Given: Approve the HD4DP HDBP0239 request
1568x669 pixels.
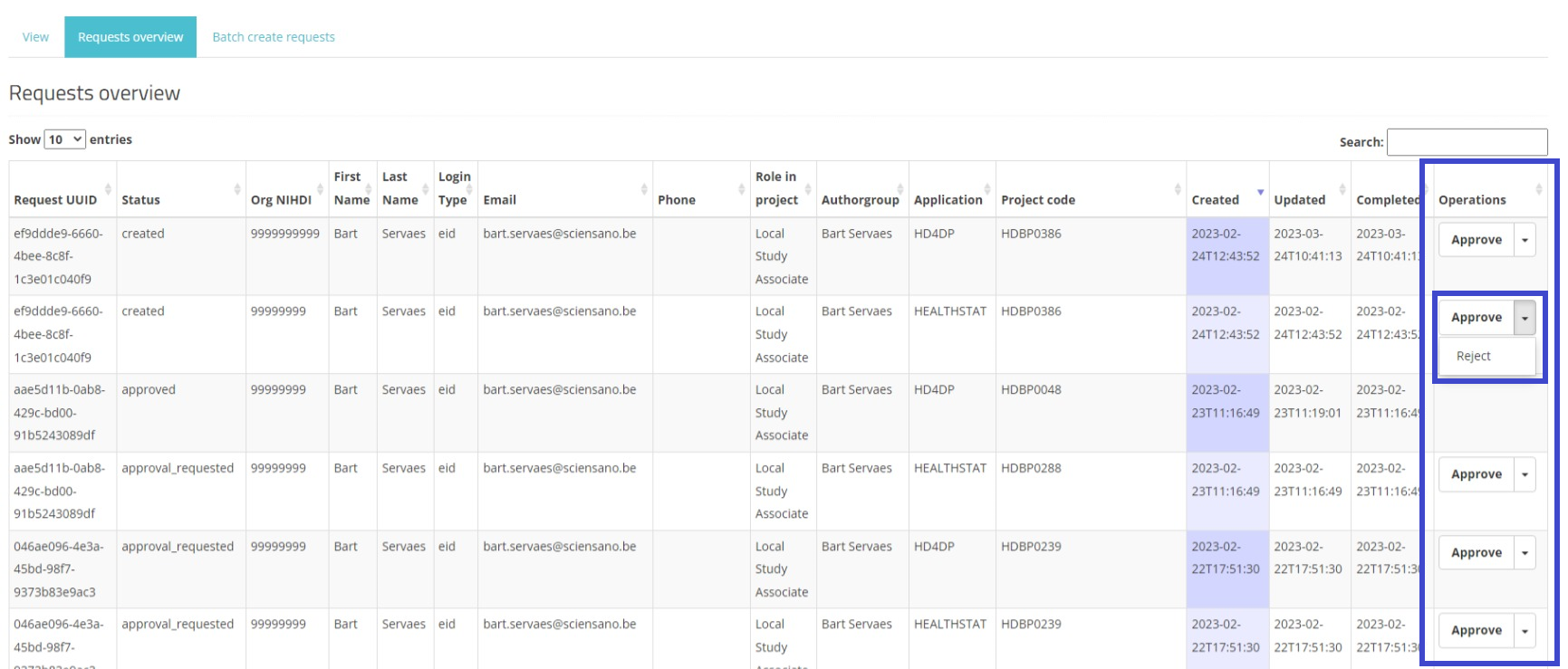Looking at the screenshot, I should pyautogui.click(x=1476, y=552).
